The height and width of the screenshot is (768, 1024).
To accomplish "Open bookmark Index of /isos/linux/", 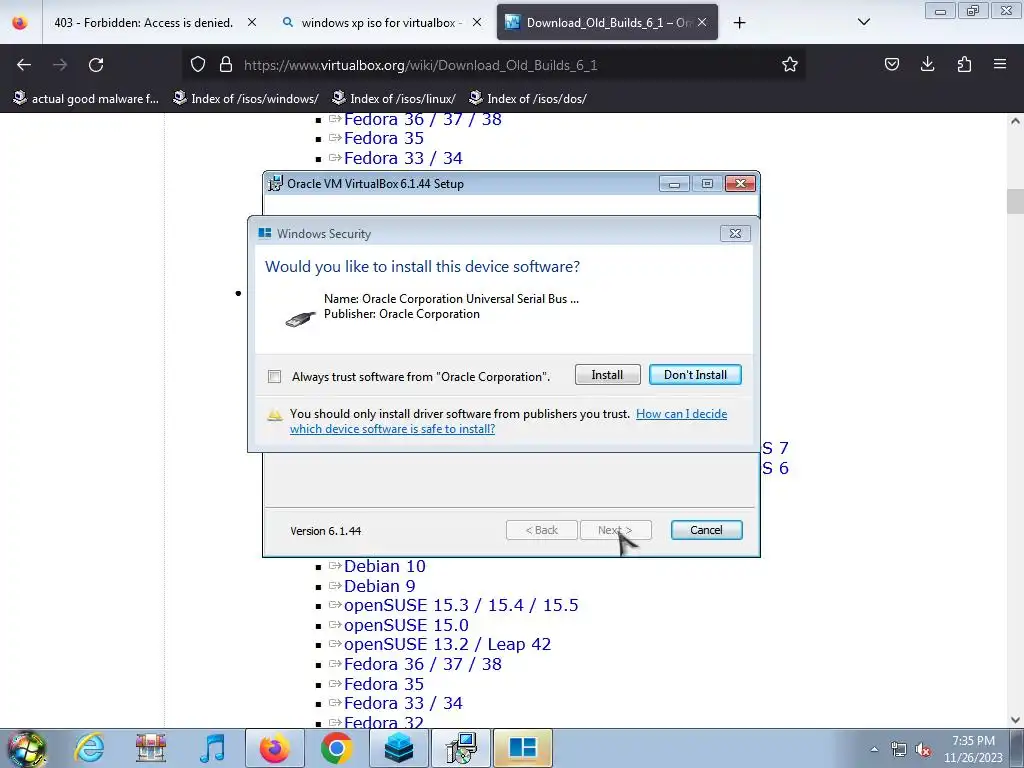I will 394,99.
